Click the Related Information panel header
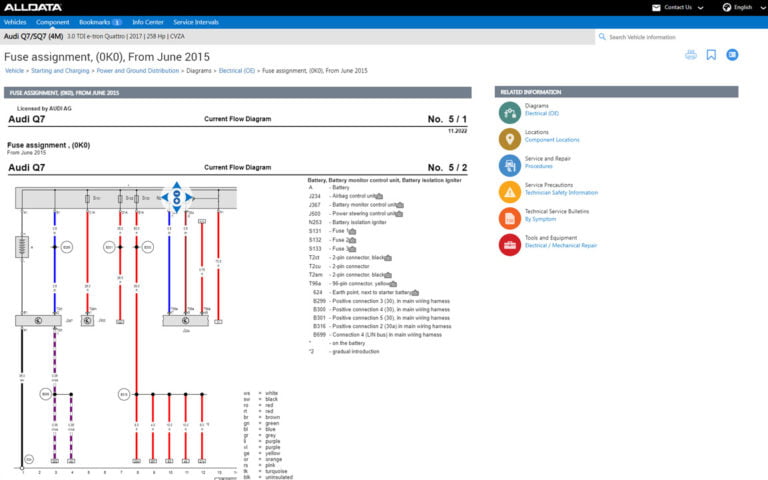 tap(616, 92)
